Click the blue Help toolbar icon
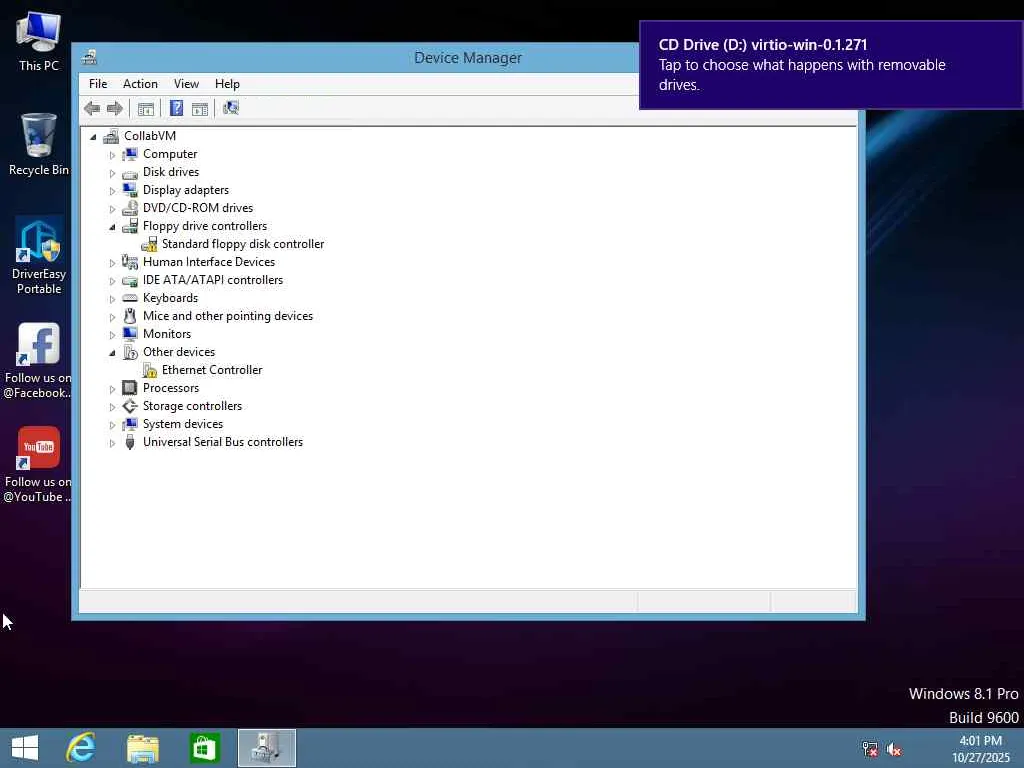Viewport: 1024px width, 768px height. click(x=176, y=108)
